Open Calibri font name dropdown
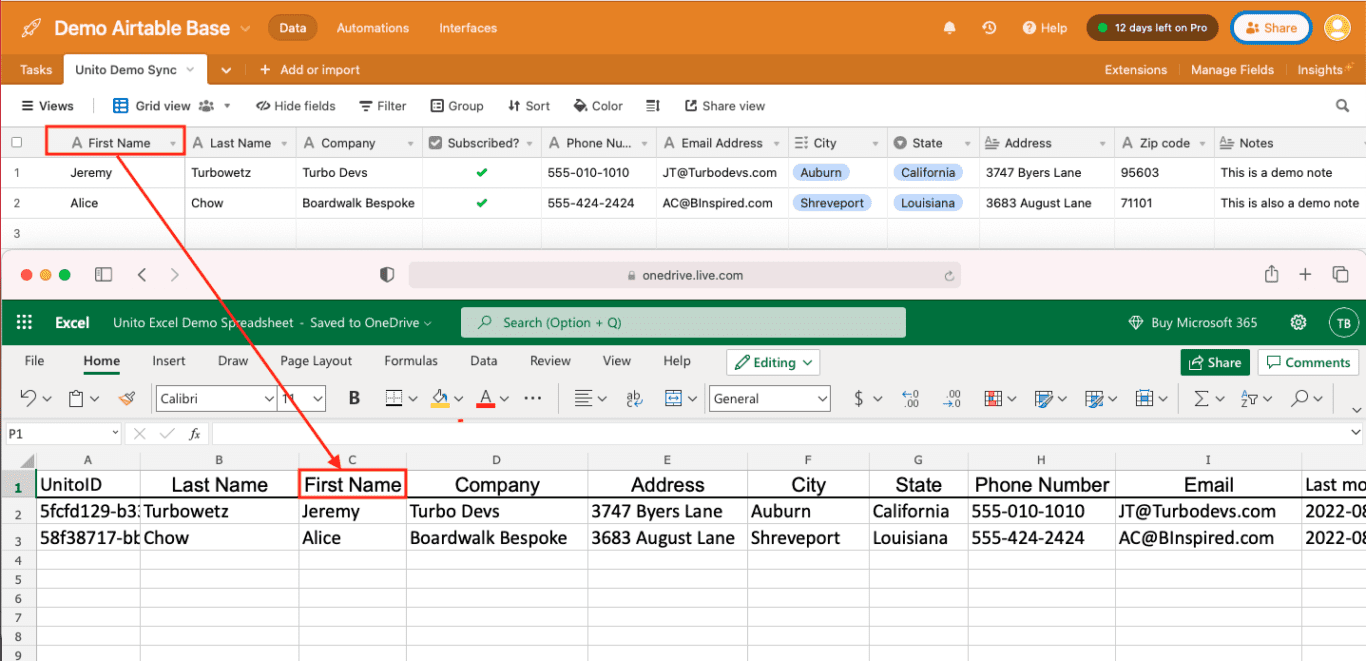This screenshot has width=1366, height=661. (269, 398)
